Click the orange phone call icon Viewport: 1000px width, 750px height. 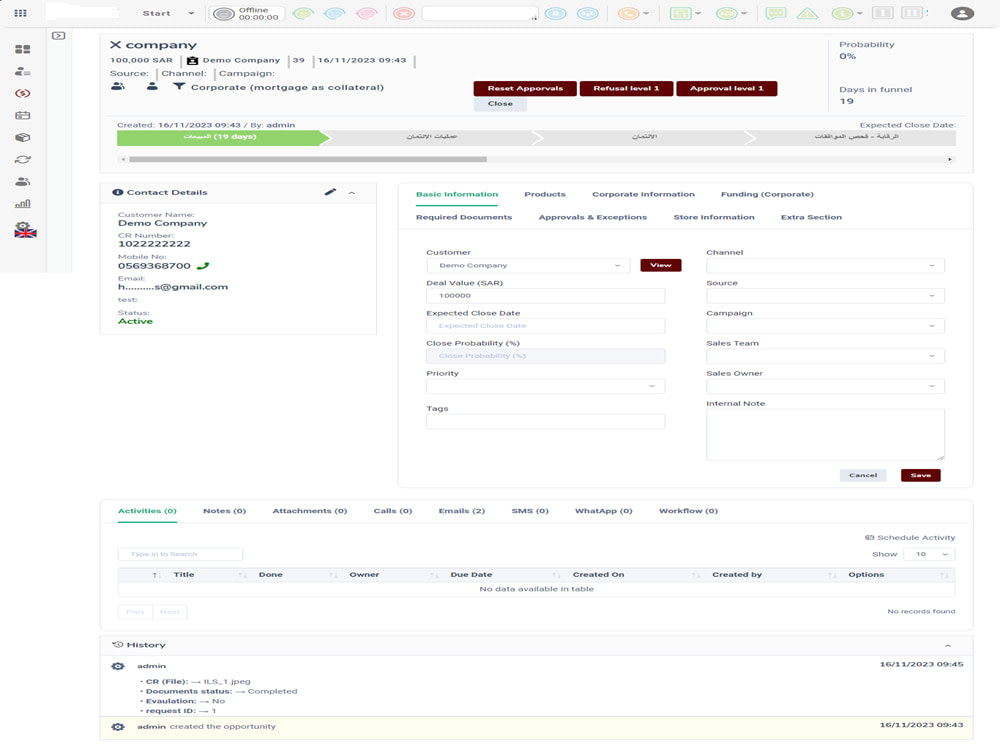point(628,13)
